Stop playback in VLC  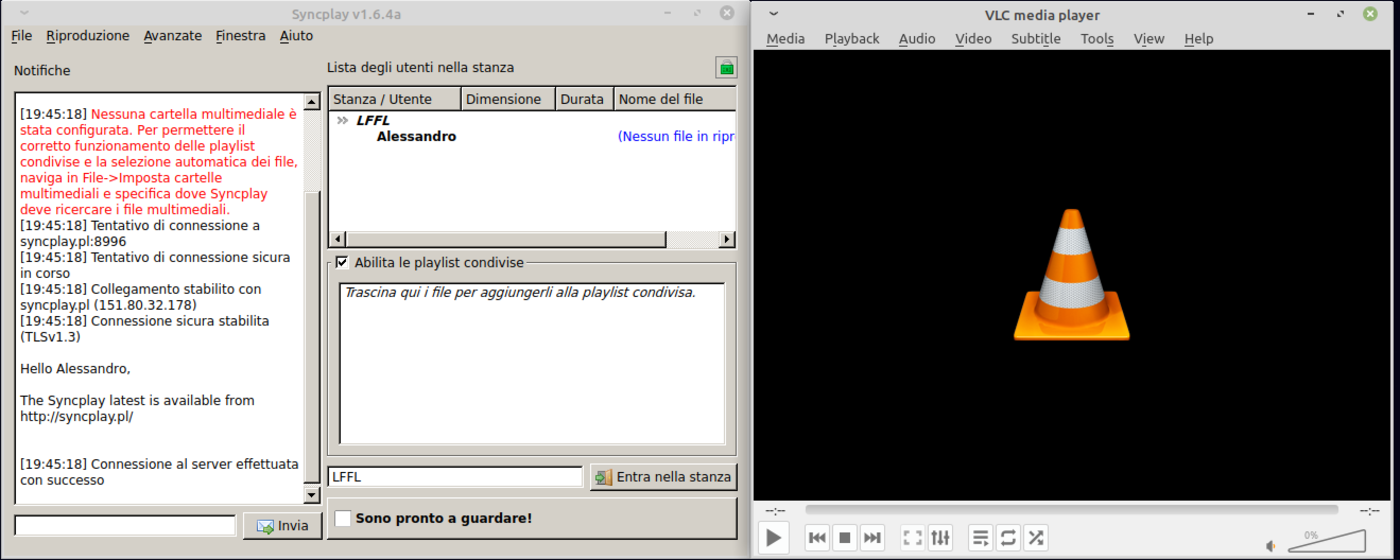(x=845, y=538)
